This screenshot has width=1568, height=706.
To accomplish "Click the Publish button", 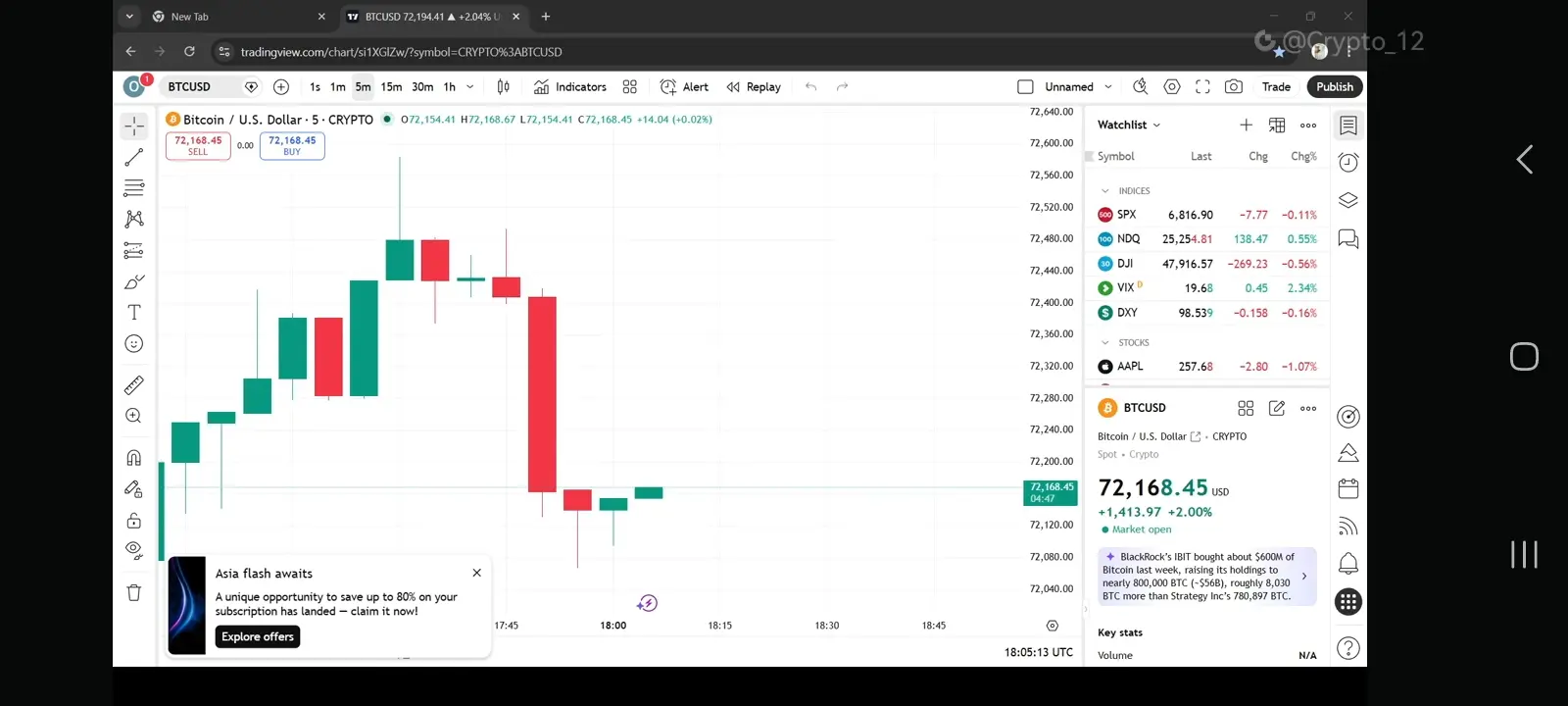I will (x=1335, y=87).
